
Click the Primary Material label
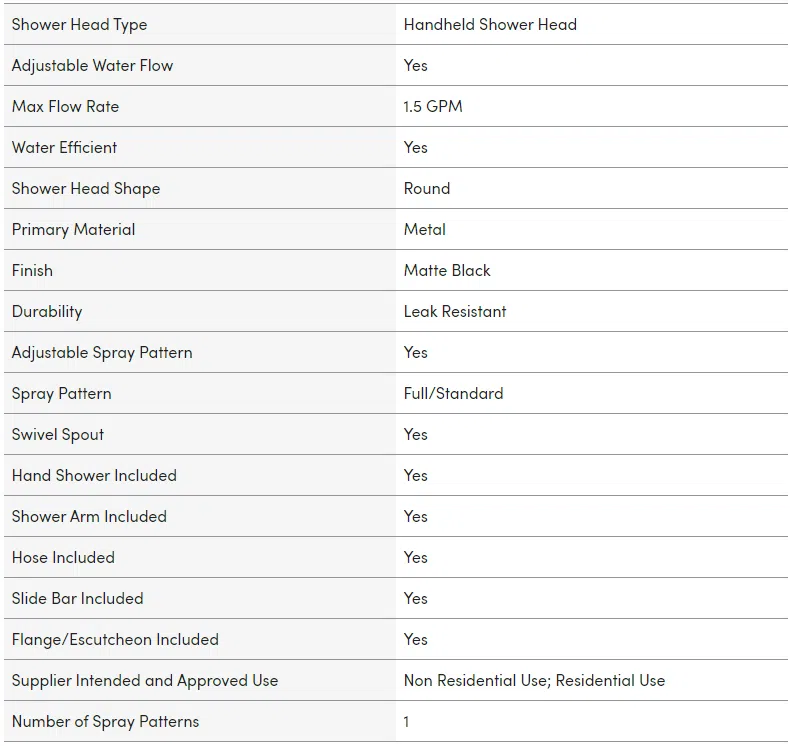coord(73,230)
